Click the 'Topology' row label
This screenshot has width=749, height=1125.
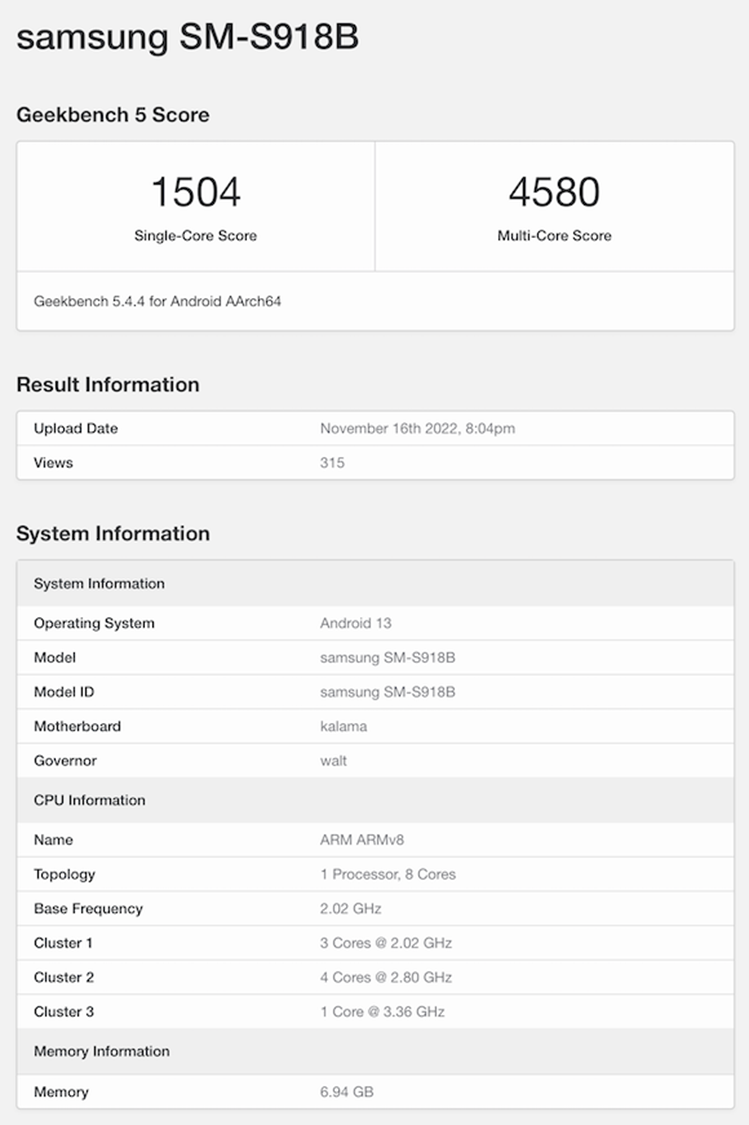tap(64, 875)
